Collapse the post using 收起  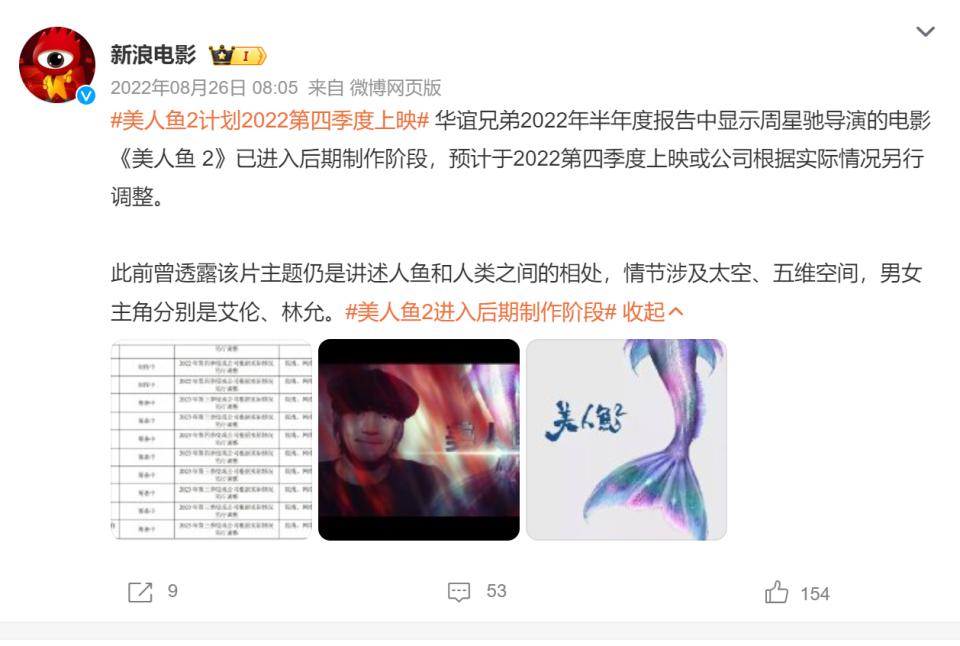[x=643, y=312]
